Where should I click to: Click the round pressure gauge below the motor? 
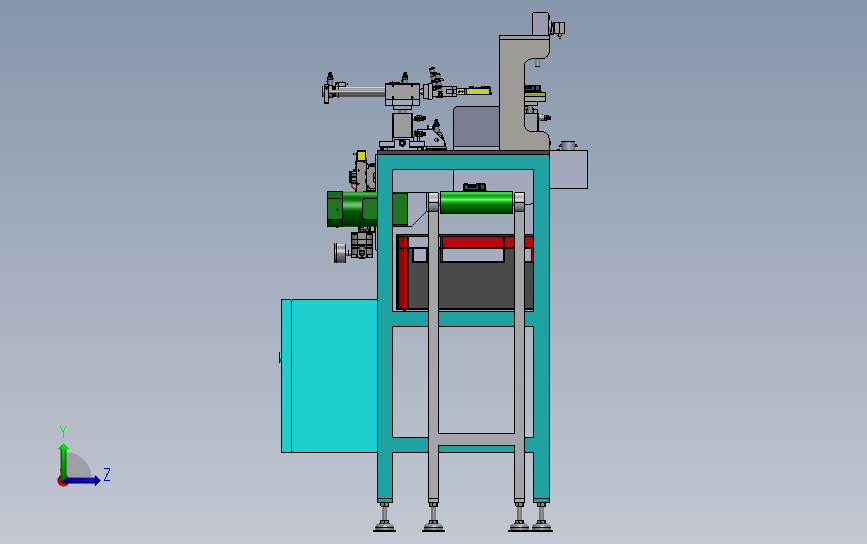tap(340, 253)
